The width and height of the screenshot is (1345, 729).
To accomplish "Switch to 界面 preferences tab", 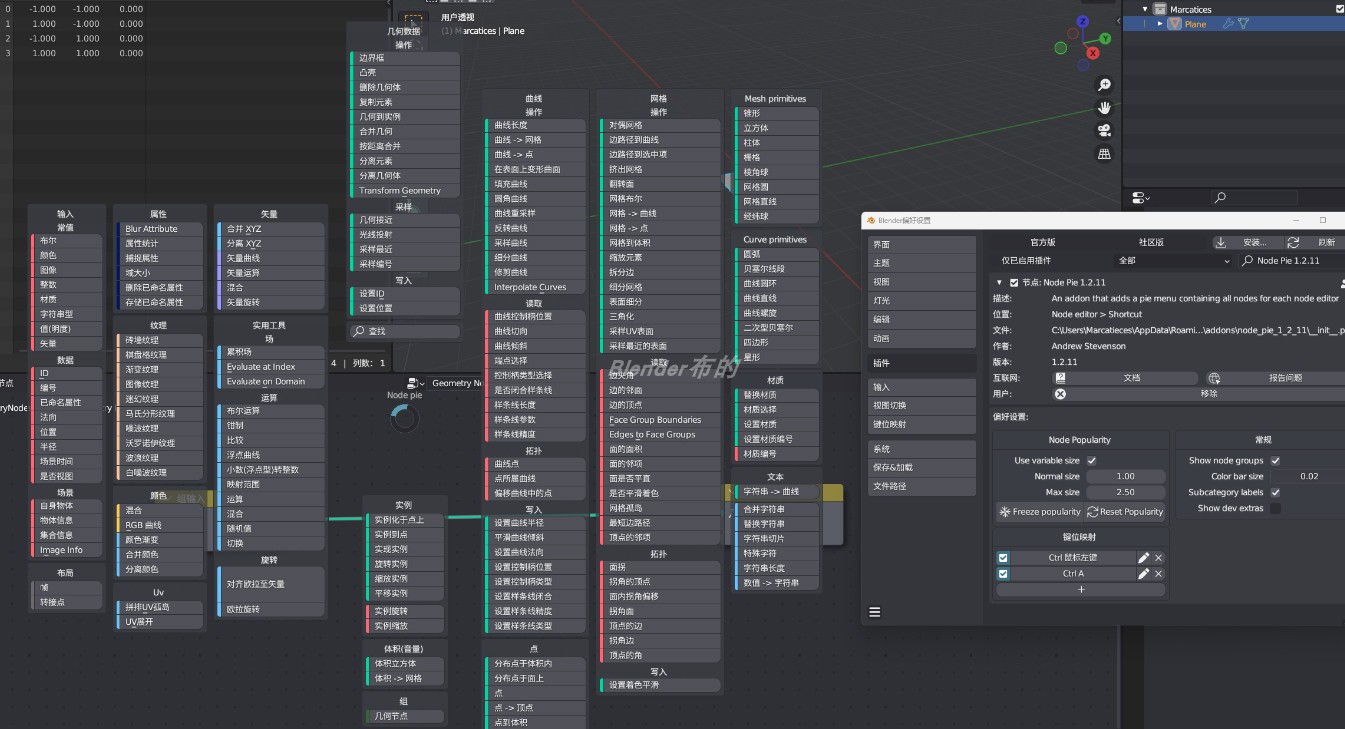I will (x=922, y=244).
